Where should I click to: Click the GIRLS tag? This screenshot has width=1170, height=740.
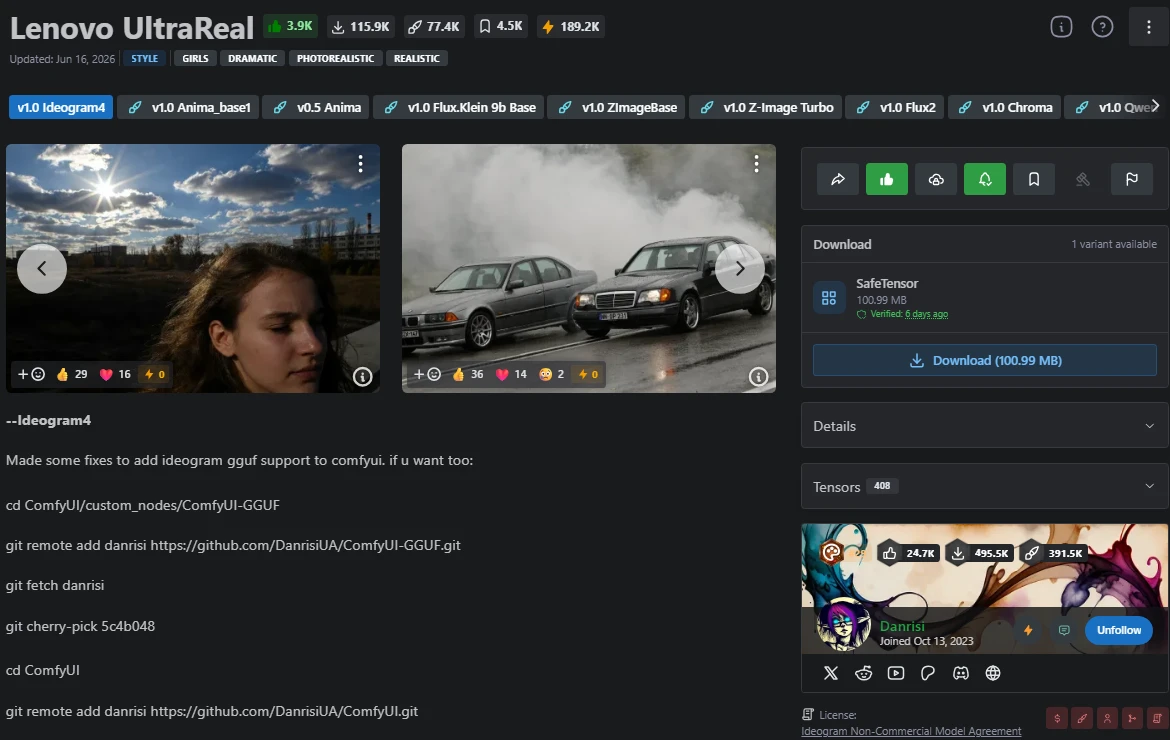pyautogui.click(x=195, y=58)
